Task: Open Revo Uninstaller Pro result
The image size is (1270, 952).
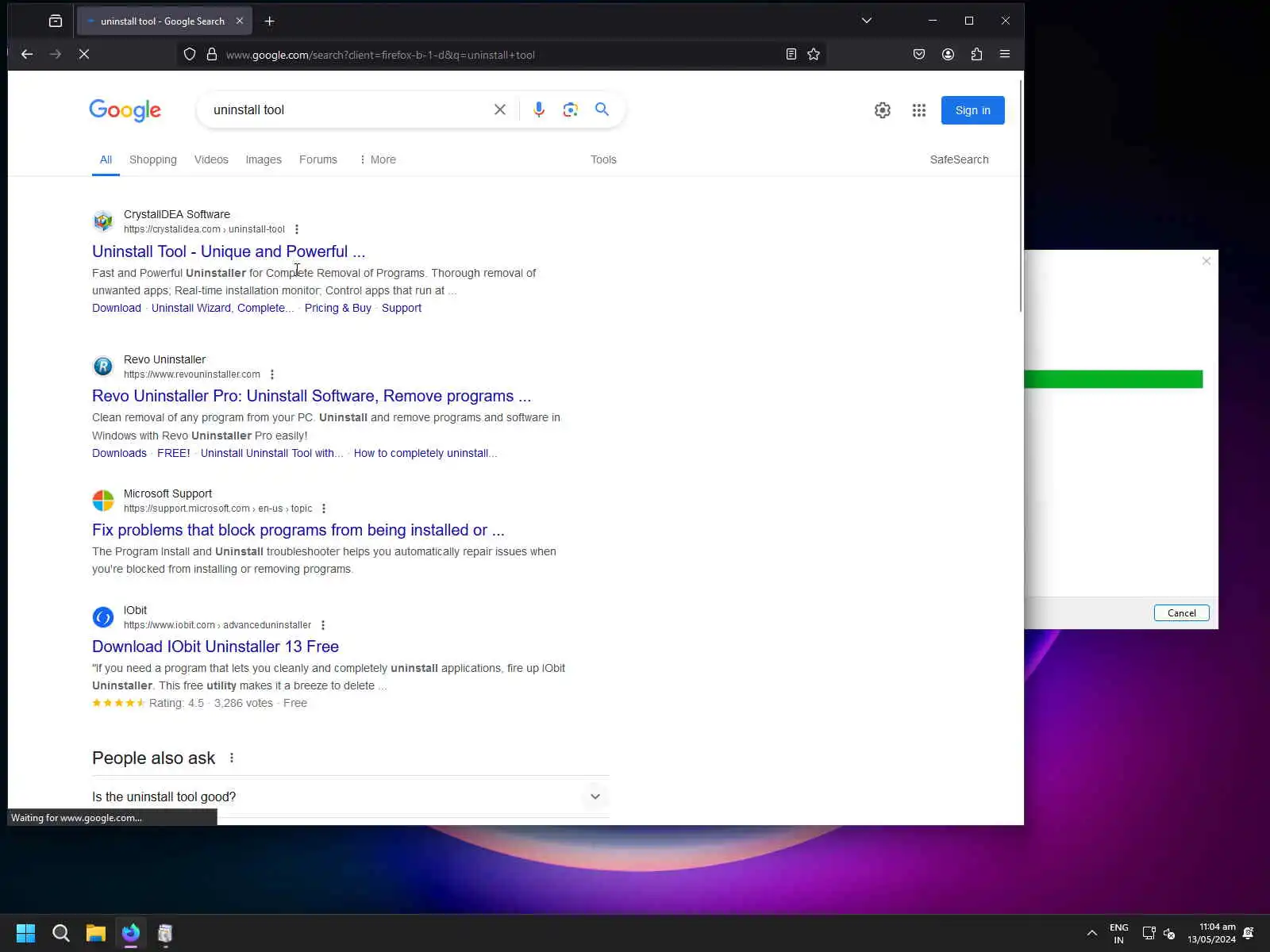Action: tap(312, 396)
